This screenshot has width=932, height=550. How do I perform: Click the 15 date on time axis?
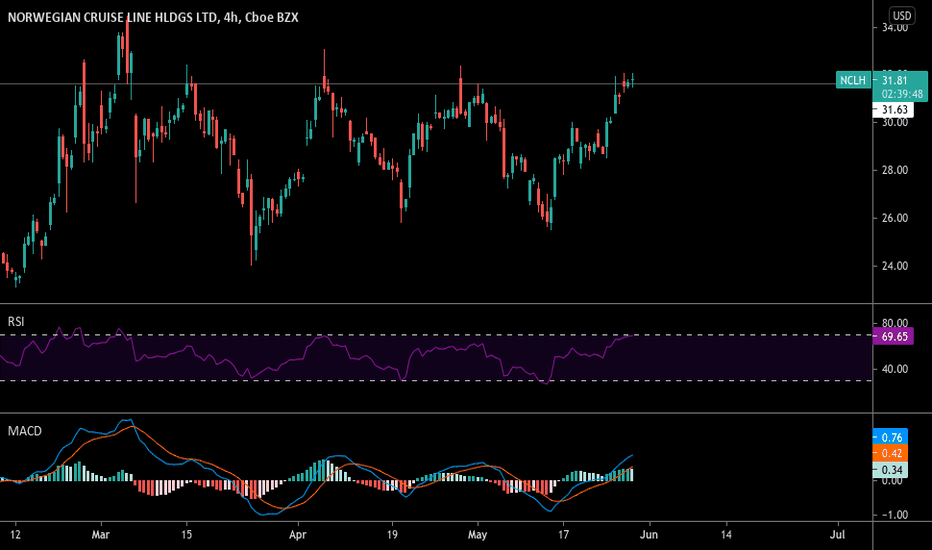pyautogui.click(x=186, y=535)
